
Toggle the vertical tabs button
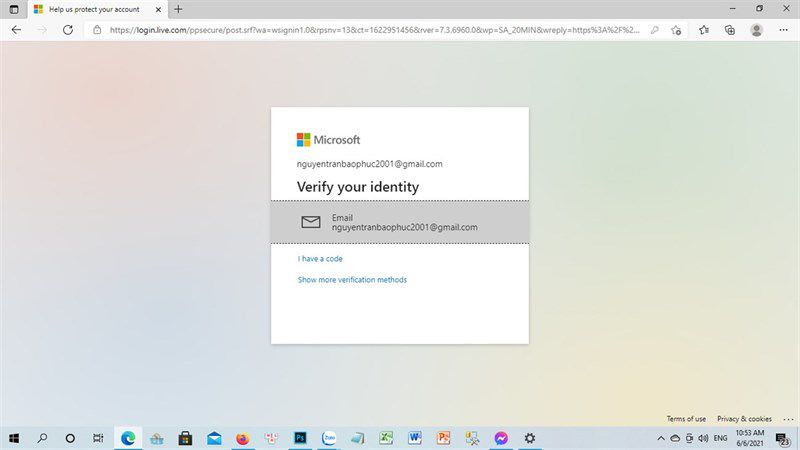click(x=14, y=9)
